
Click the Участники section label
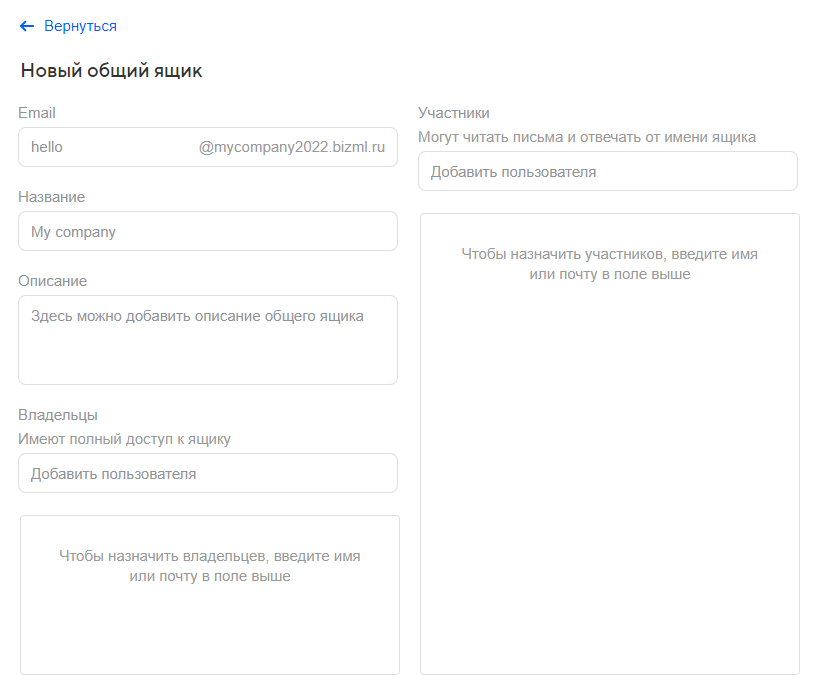pos(454,113)
